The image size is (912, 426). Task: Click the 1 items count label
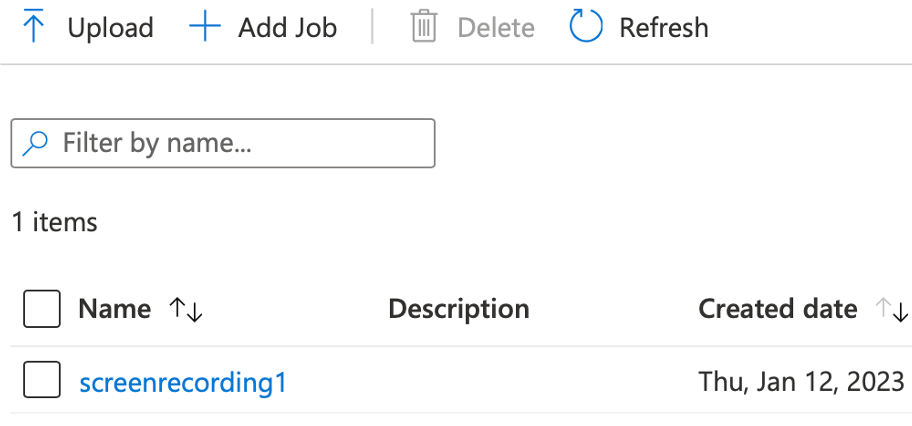coord(55,222)
